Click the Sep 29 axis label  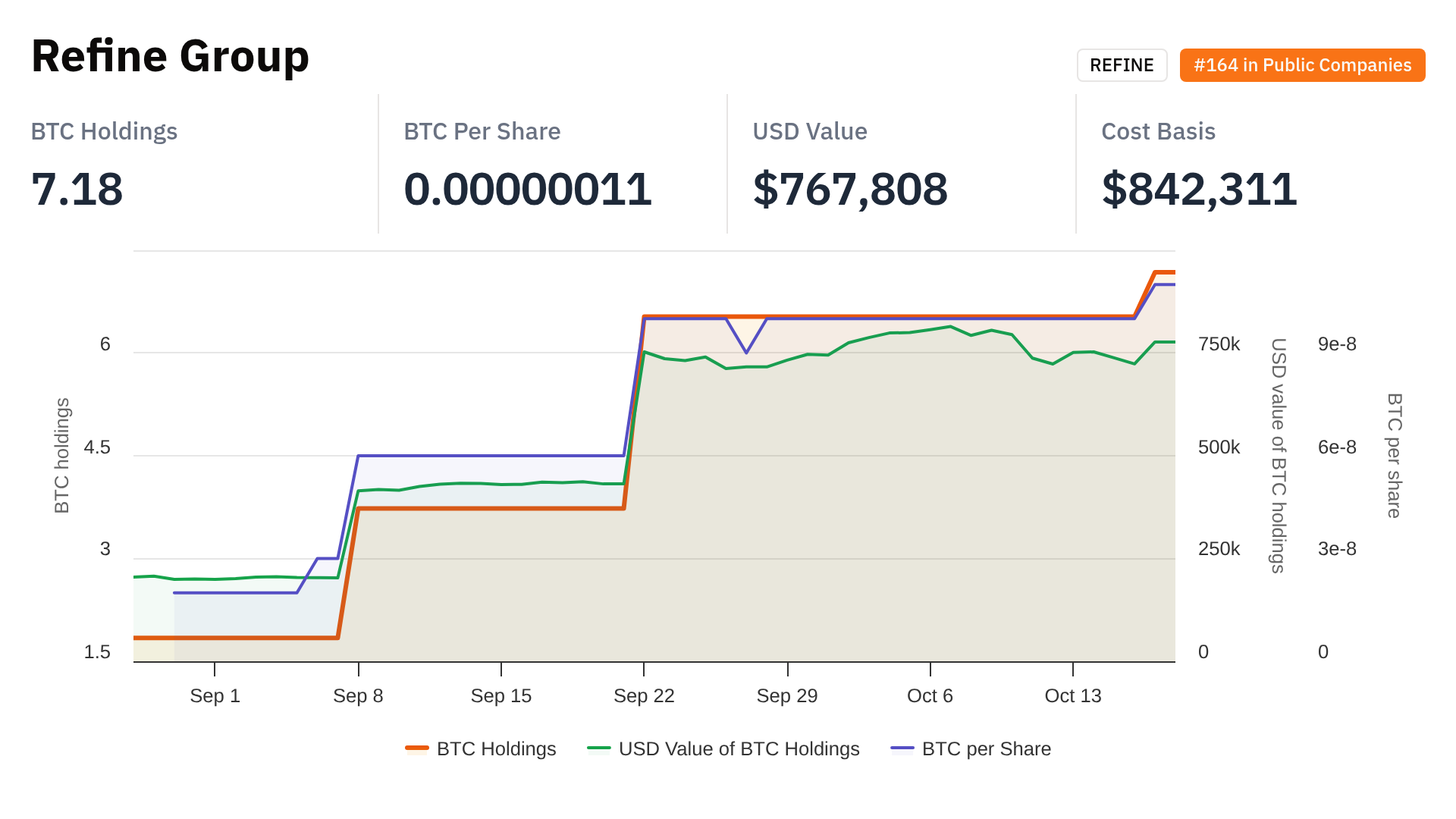pos(787,695)
